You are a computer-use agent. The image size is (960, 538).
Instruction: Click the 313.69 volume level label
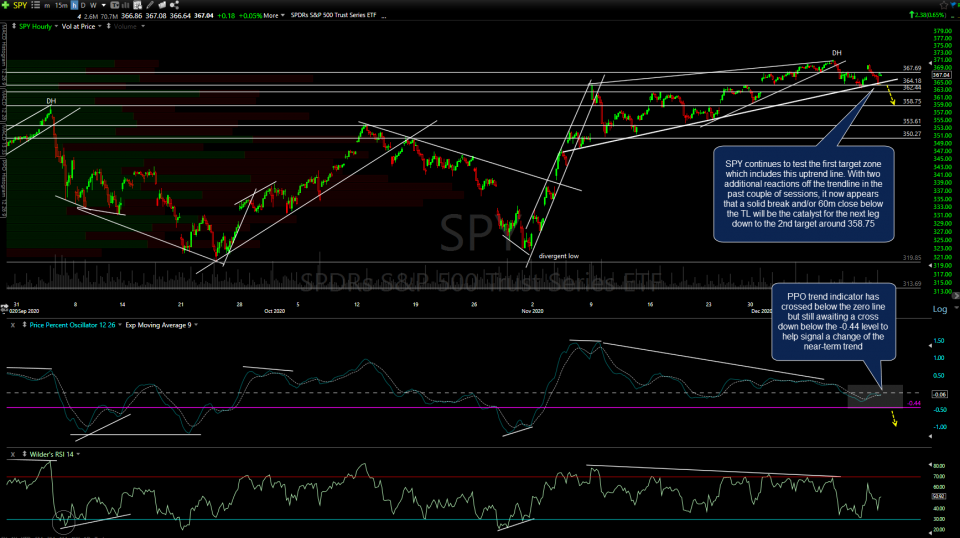click(912, 283)
